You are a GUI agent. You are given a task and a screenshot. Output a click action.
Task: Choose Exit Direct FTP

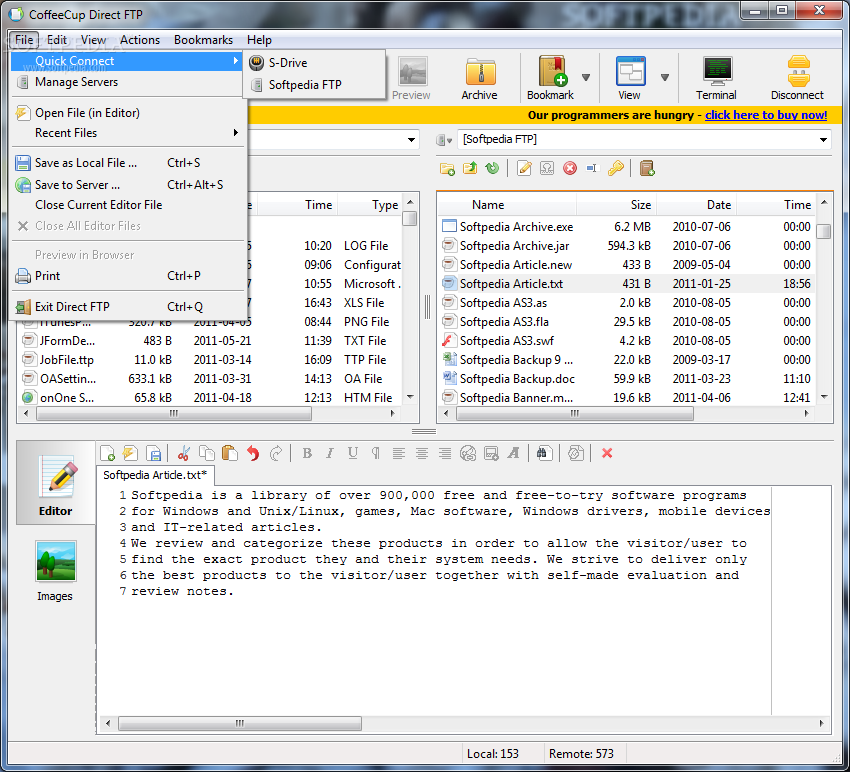click(129, 307)
